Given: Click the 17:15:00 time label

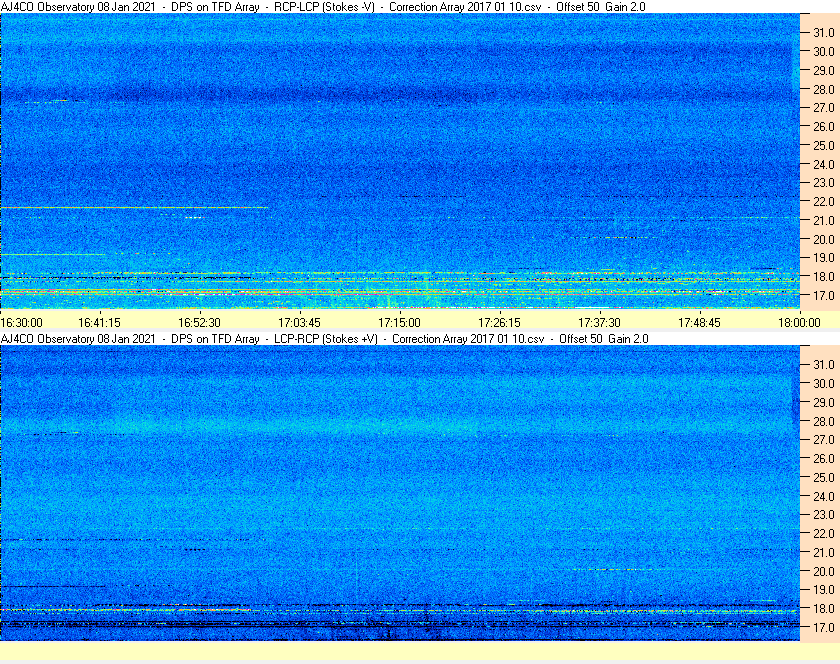Looking at the screenshot, I should point(399,323).
